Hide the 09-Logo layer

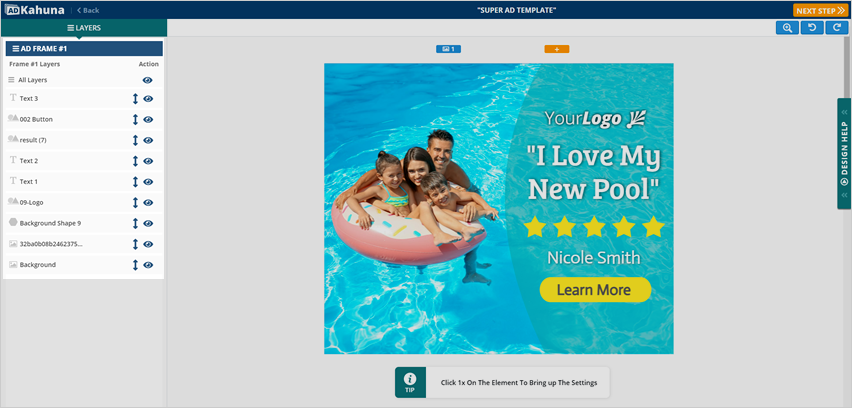(148, 203)
